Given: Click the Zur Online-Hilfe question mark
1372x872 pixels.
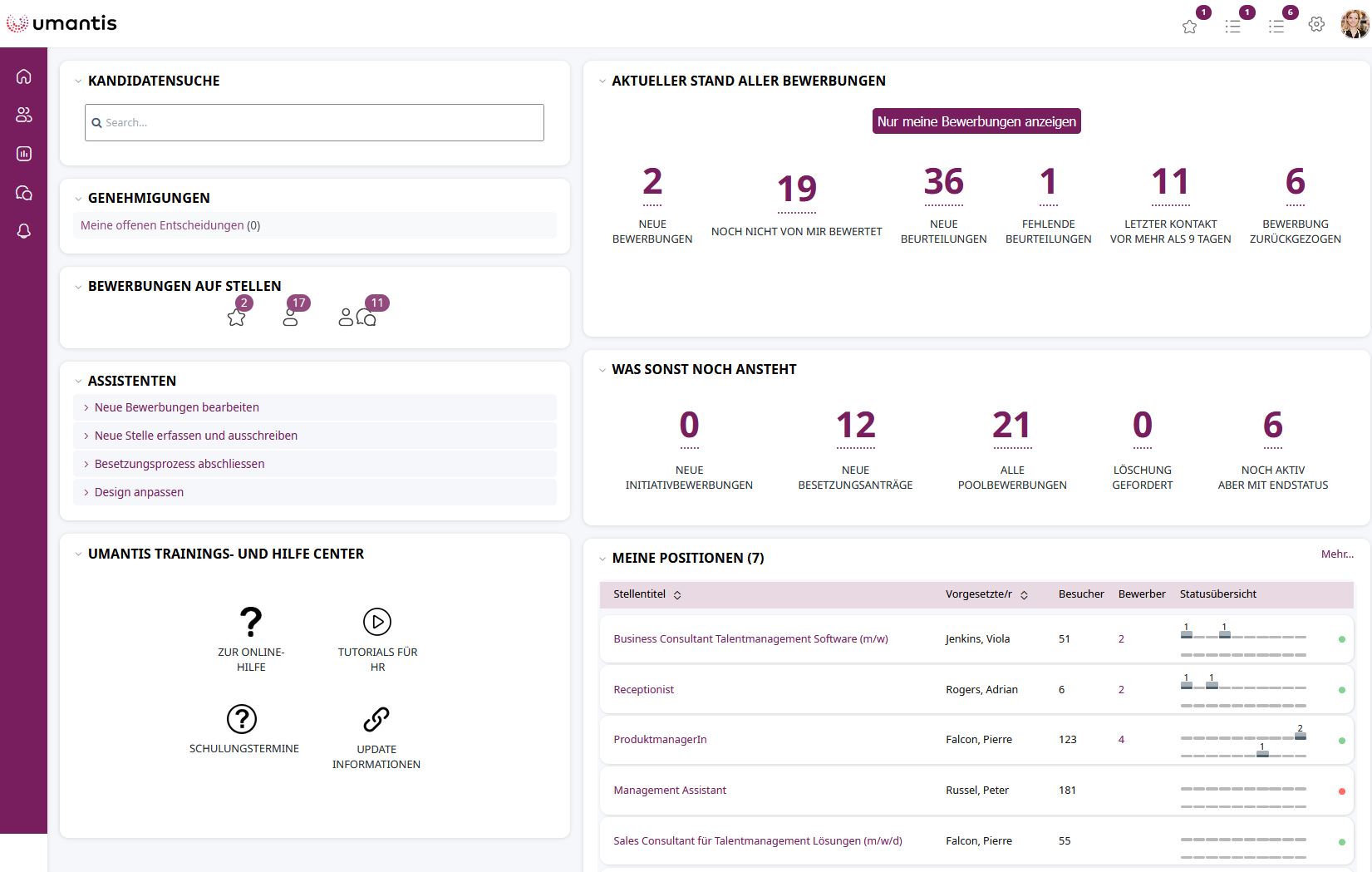Looking at the screenshot, I should pos(251,622).
